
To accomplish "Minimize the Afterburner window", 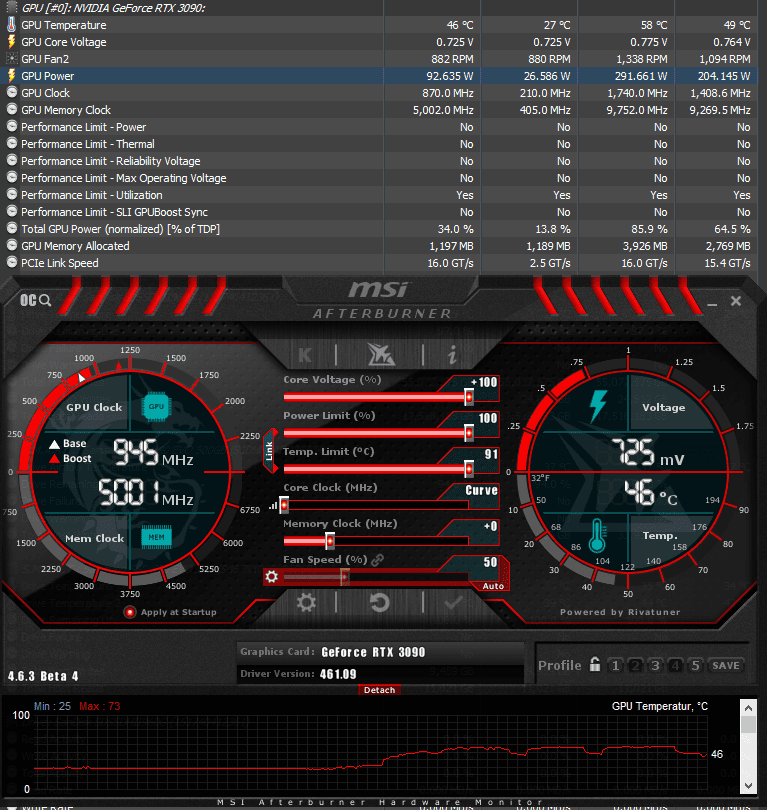I will (x=712, y=303).
